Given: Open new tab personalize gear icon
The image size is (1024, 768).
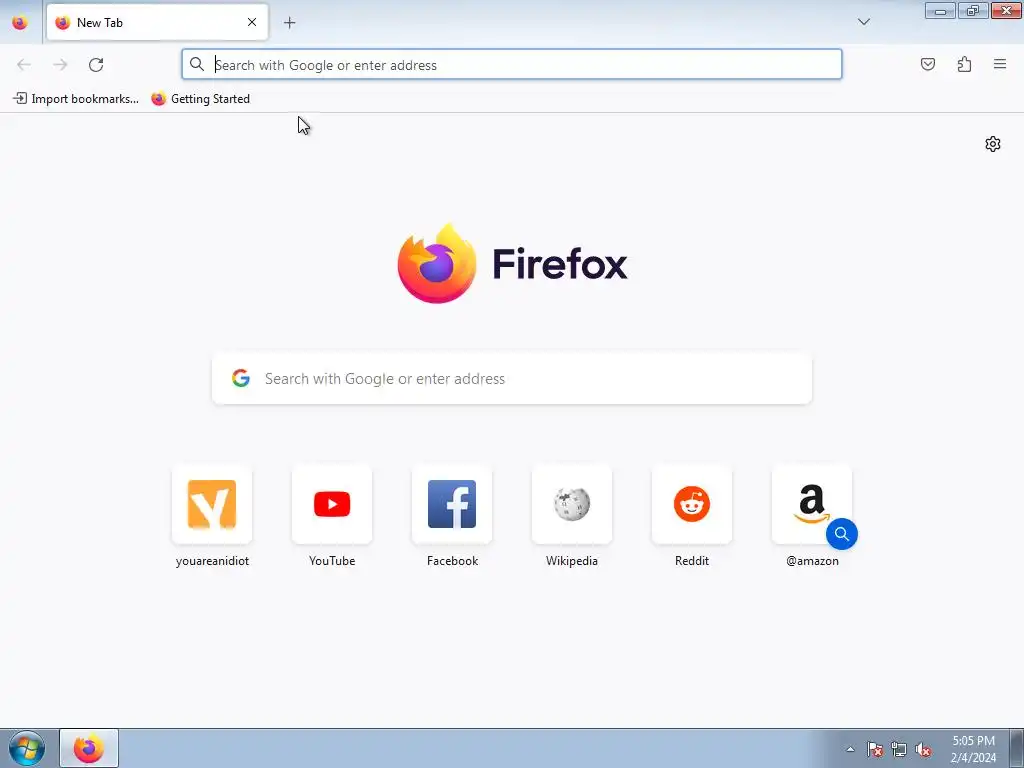Looking at the screenshot, I should pyautogui.click(x=993, y=144).
